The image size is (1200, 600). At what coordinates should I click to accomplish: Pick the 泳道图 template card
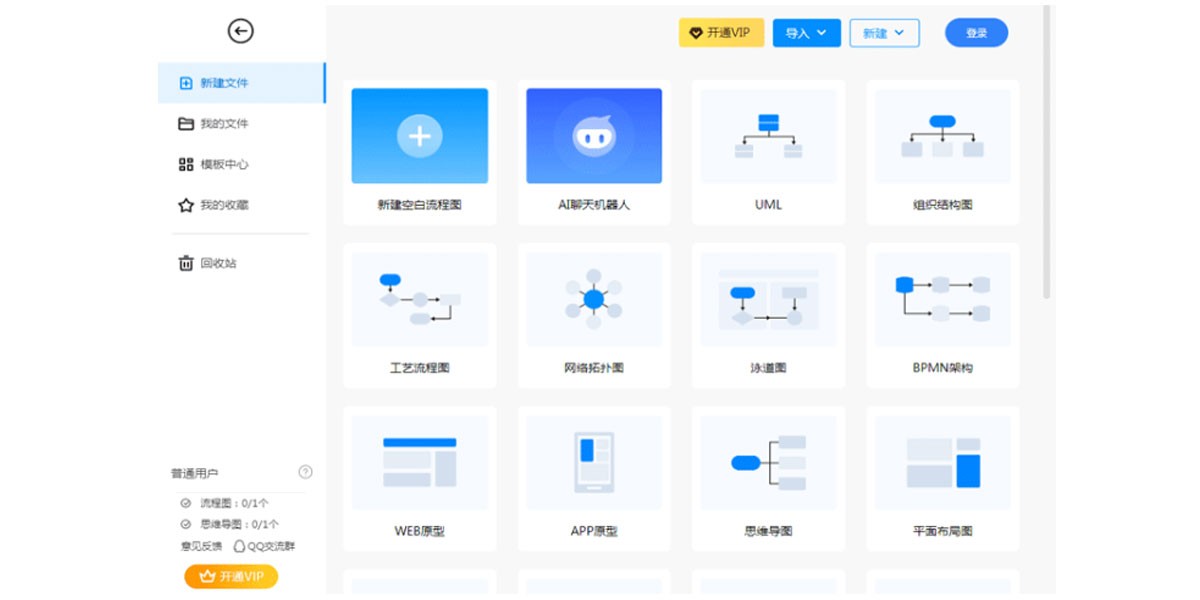pyautogui.click(x=768, y=315)
